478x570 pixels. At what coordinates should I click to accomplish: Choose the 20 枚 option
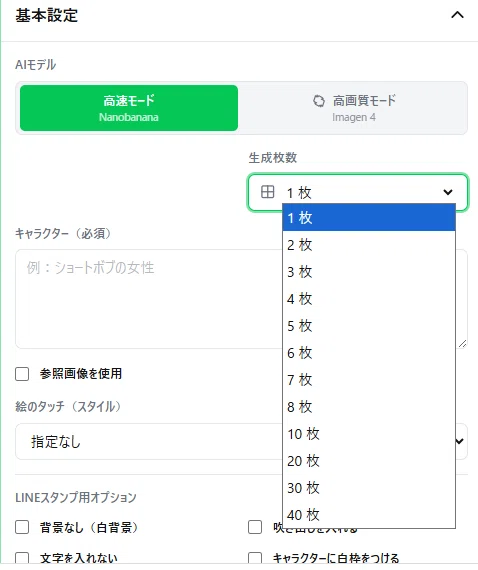pos(369,461)
